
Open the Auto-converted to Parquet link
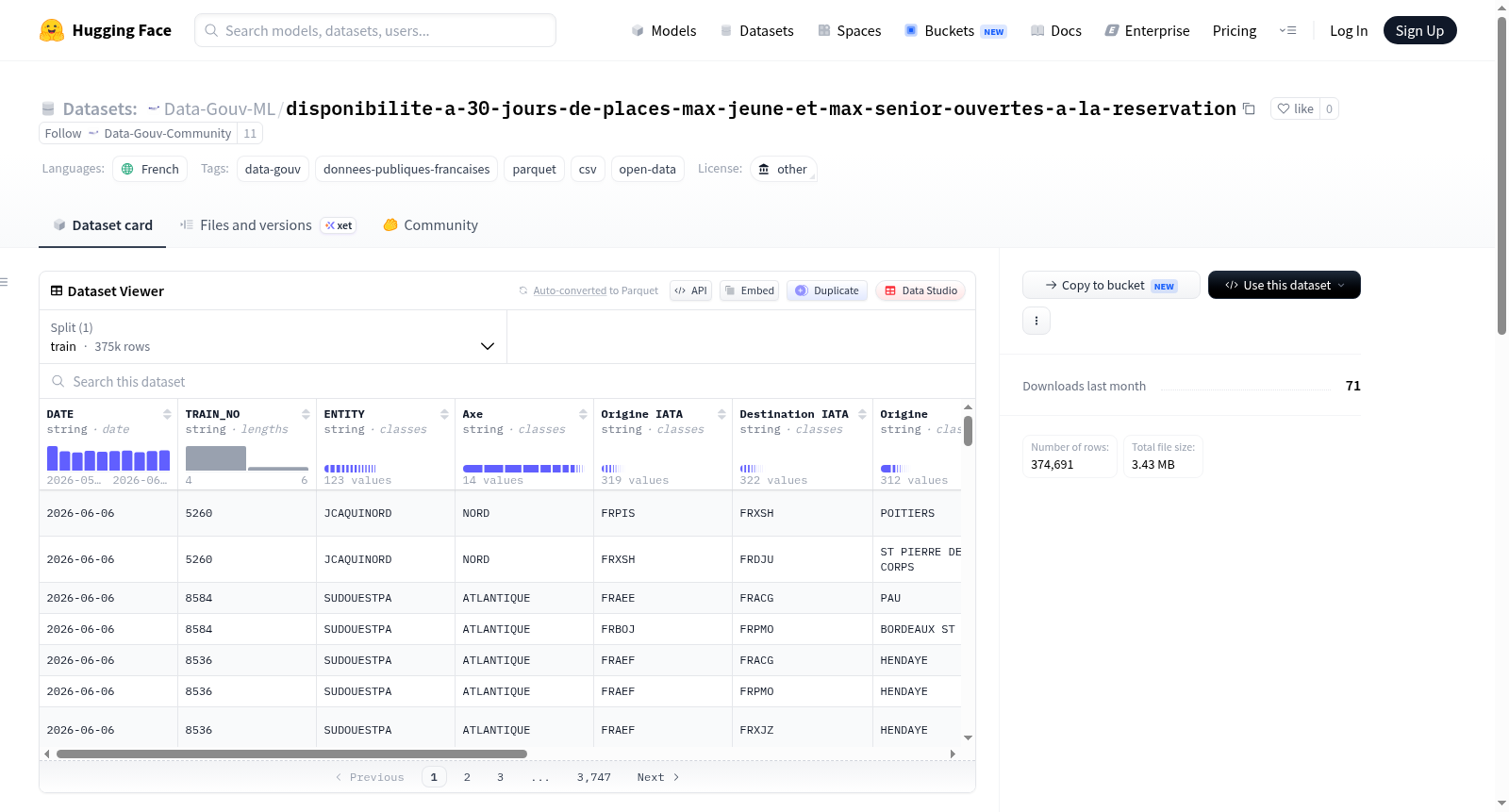[570, 290]
